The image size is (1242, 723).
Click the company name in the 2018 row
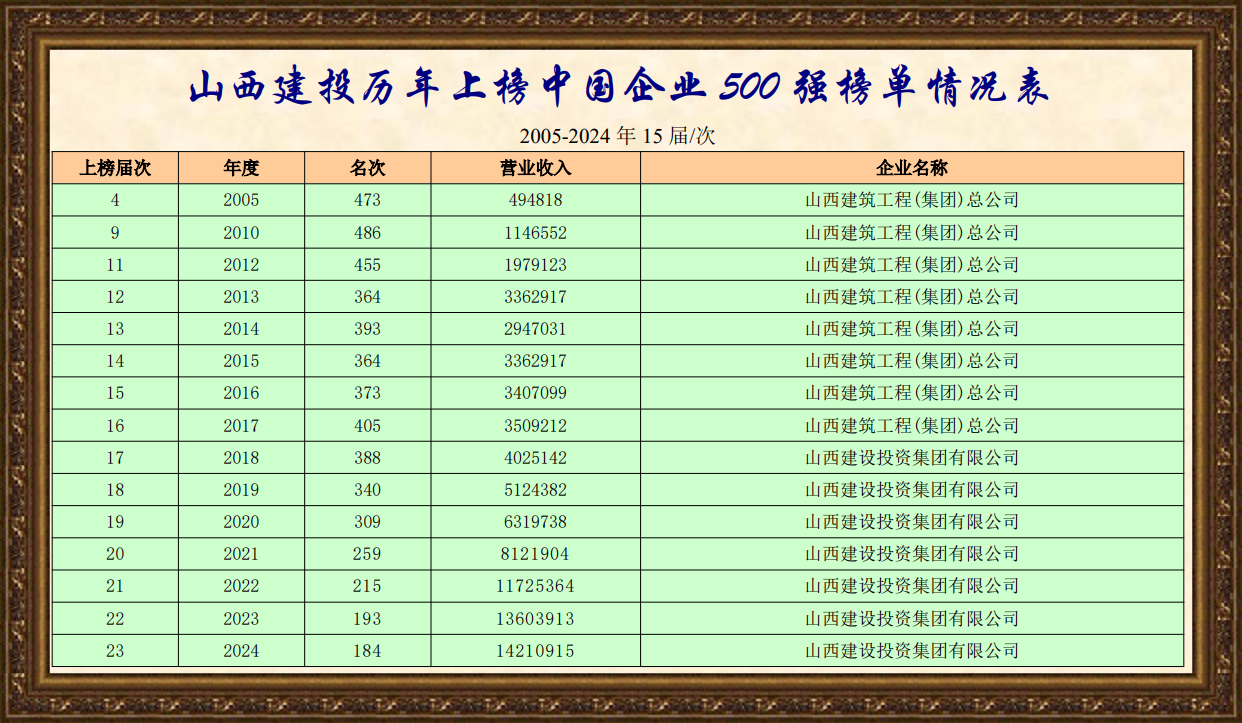pyautogui.click(x=911, y=458)
